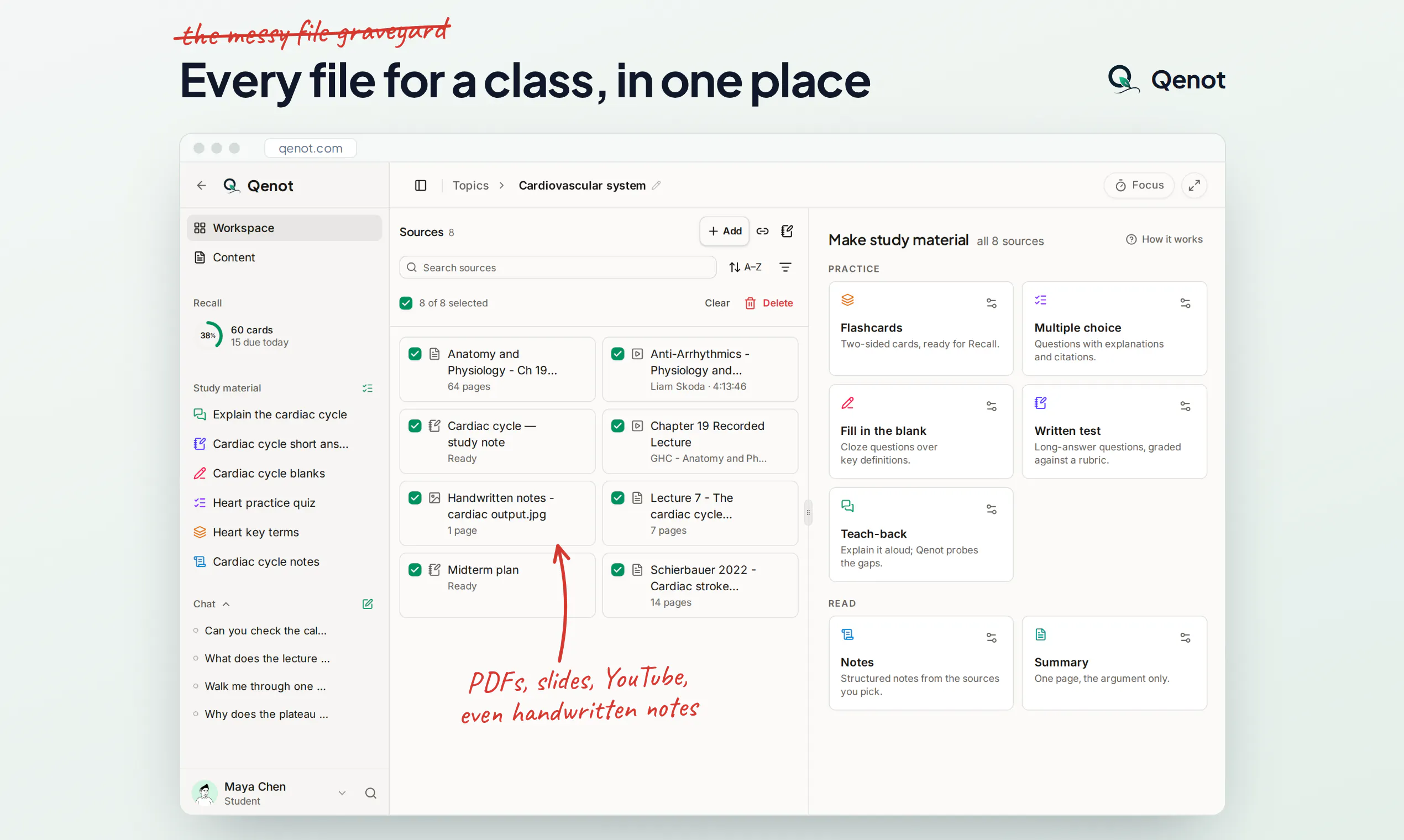The width and height of the screenshot is (1404, 840).
Task: Open settings sliders on Notes card
Action: click(x=991, y=638)
